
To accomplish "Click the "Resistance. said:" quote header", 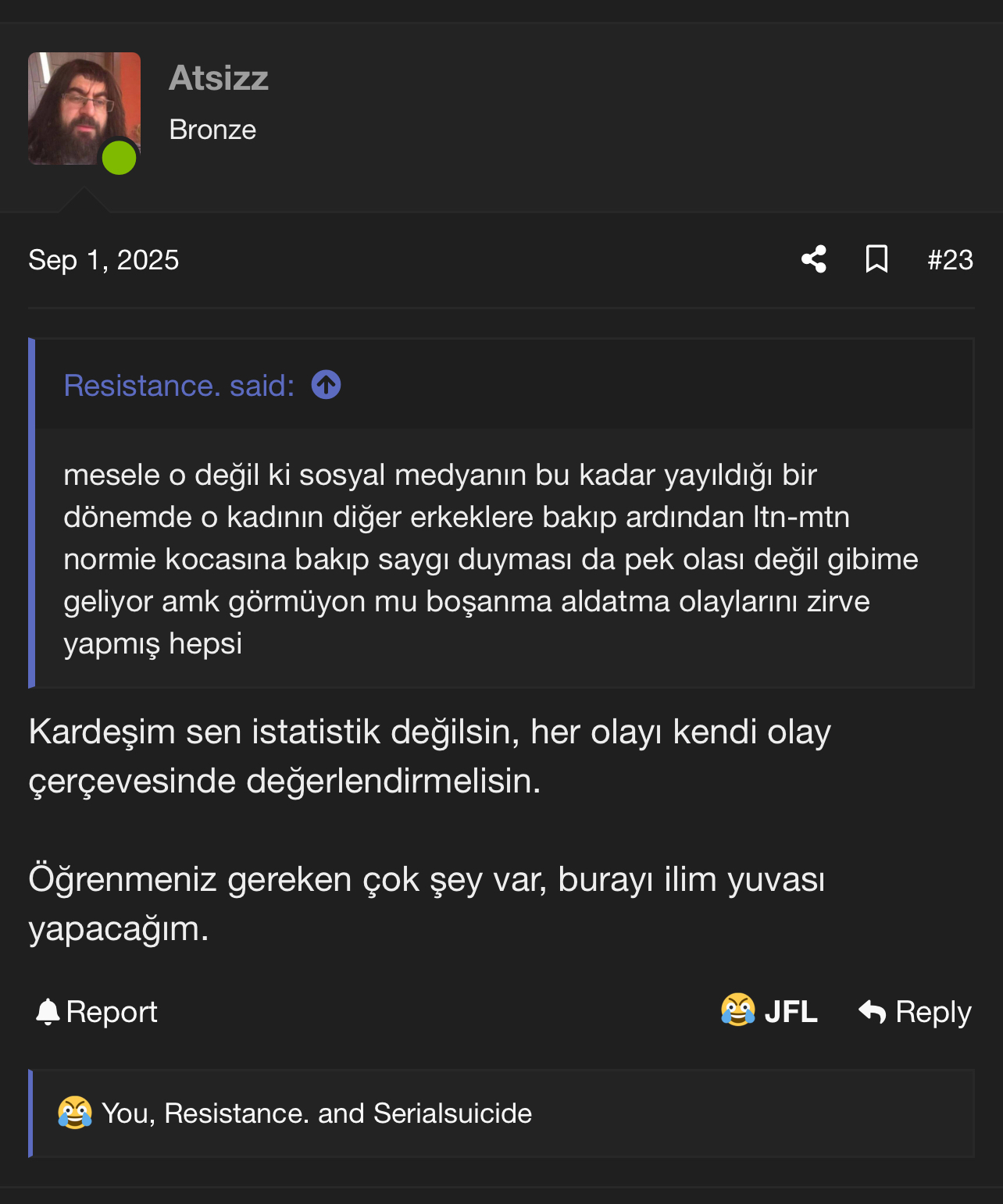I will point(179,386).
